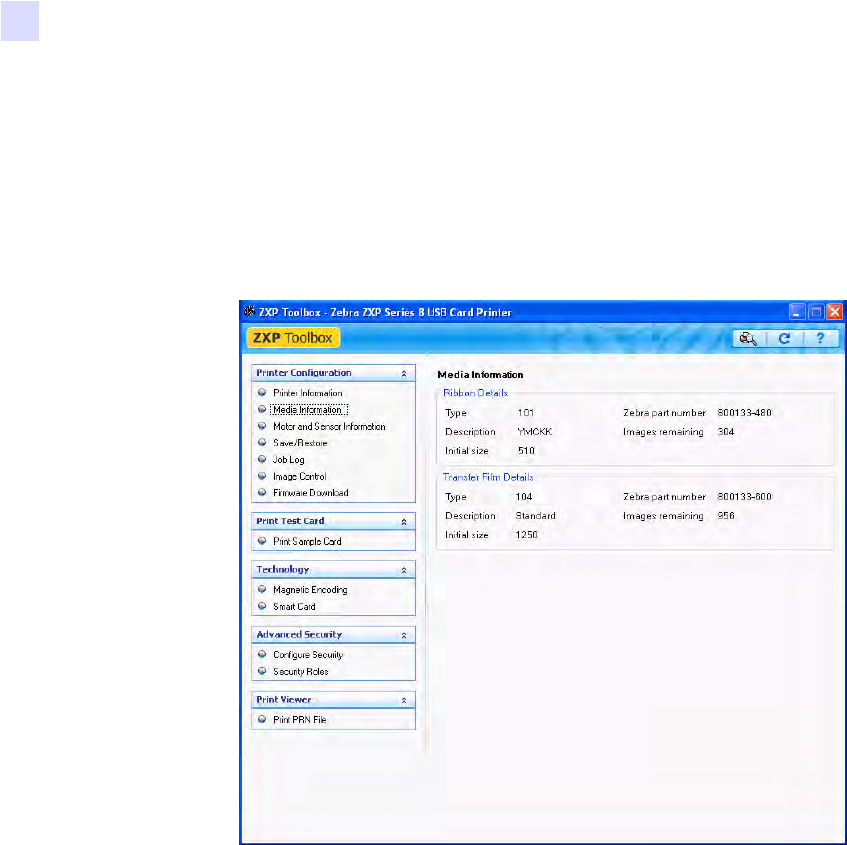Click the search printer magnifier icon

tap(748, 339)
